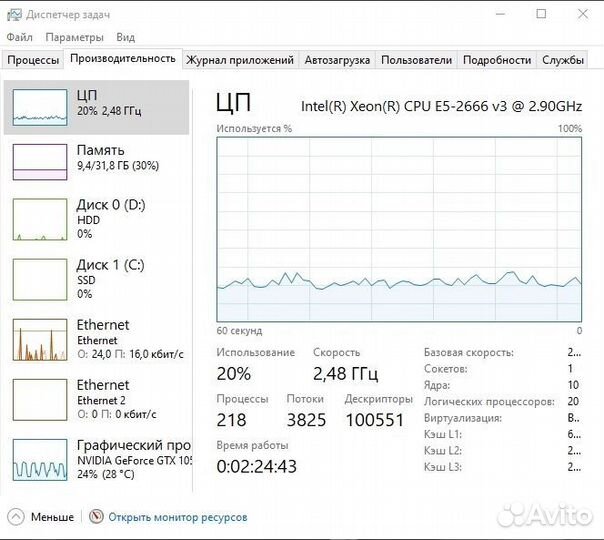Image resolution: width=604 pixels, height=540 pixels.
Task: Click the Диск 0 (D:) graph thumbnail
Action: pyautogui.click(x=40, y=219)
